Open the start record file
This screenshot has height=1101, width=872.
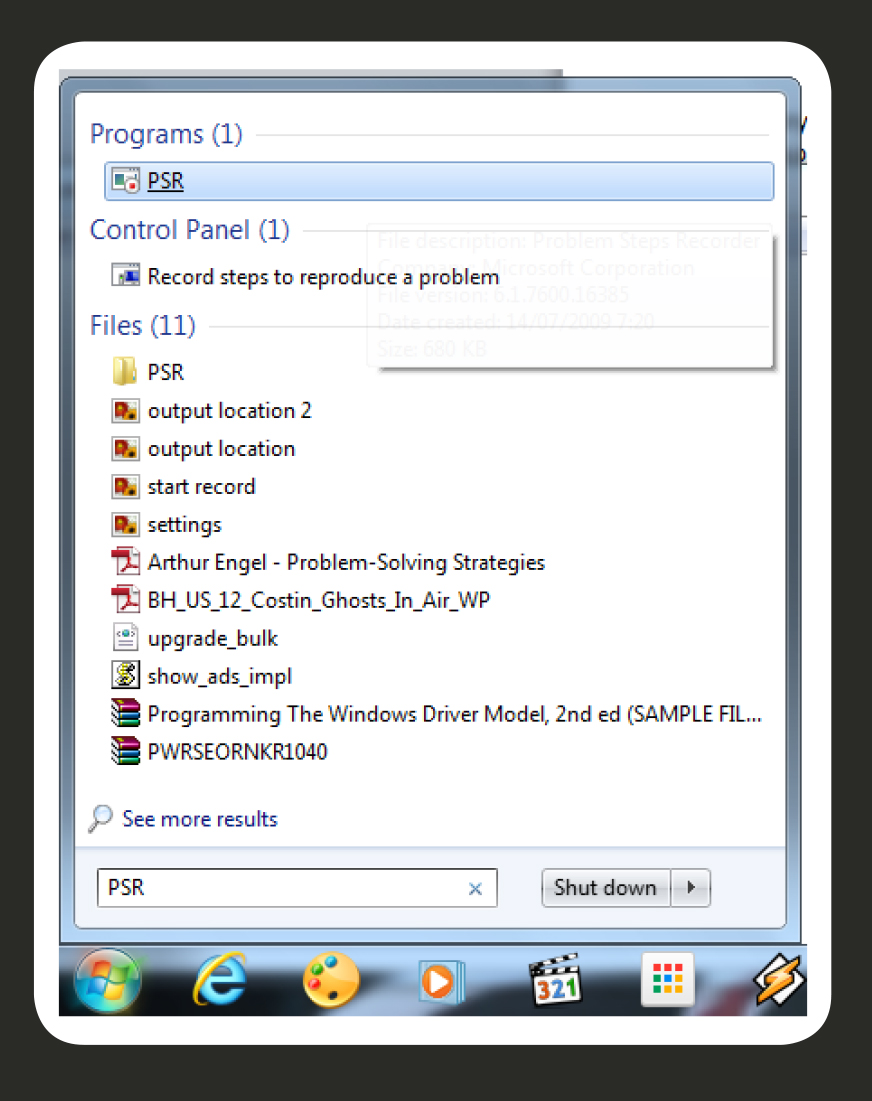[201, 487]
